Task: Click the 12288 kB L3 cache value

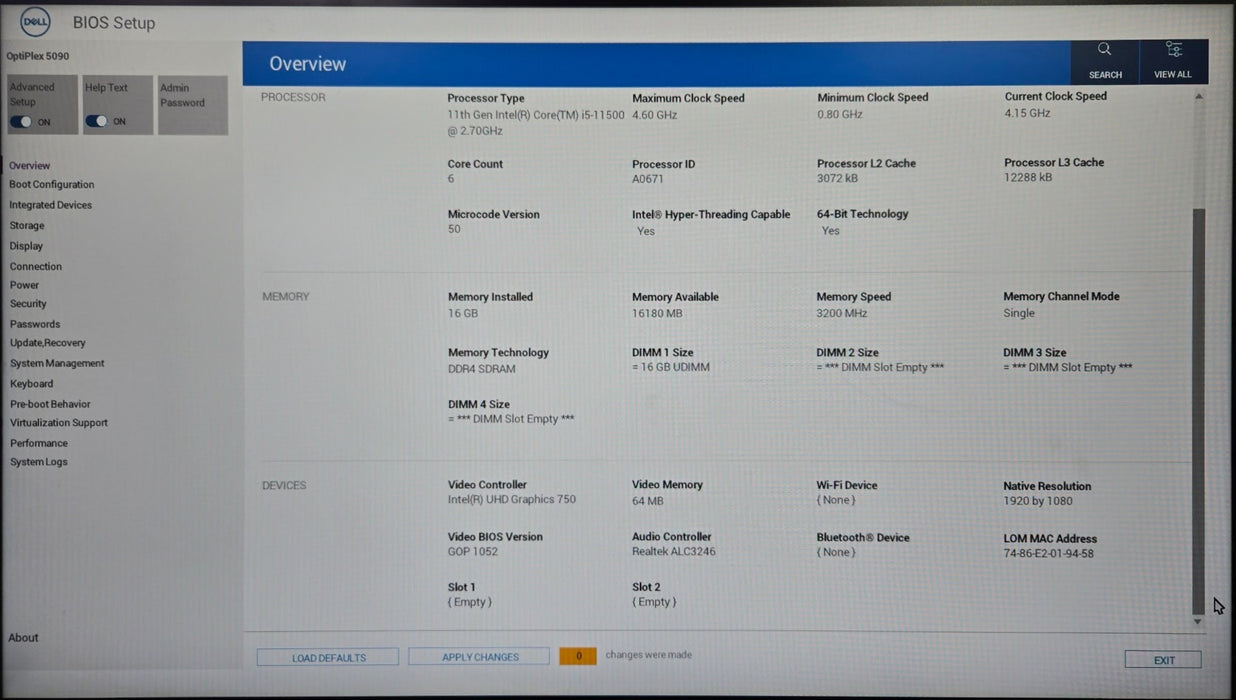Action: tap(1028, 177)
